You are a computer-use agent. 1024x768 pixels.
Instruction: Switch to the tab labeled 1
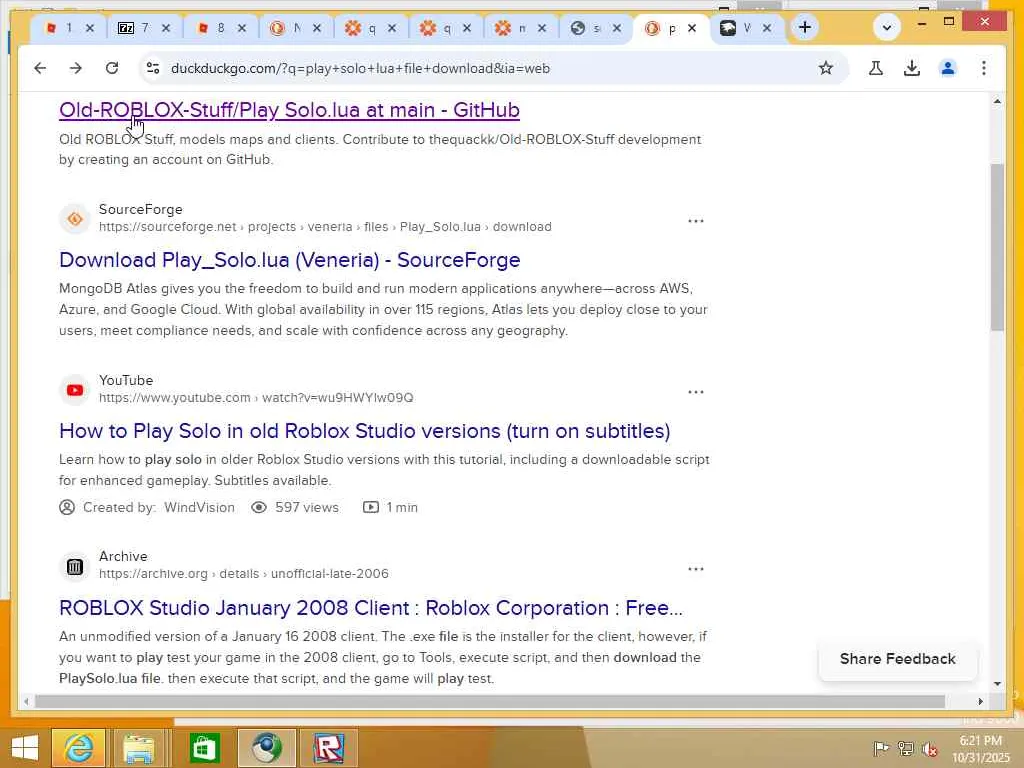61,28
